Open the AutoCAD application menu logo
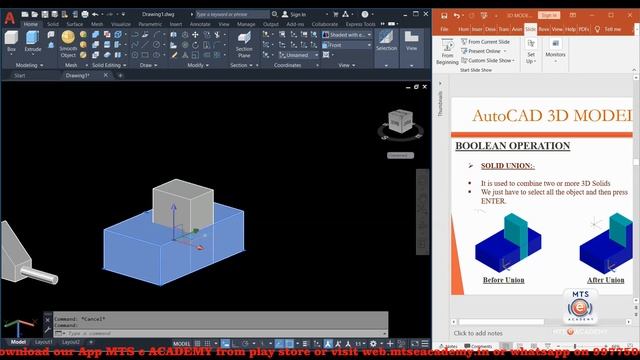Image resolution: width=640 pixels, height=360 pixels. click(9, 18)
